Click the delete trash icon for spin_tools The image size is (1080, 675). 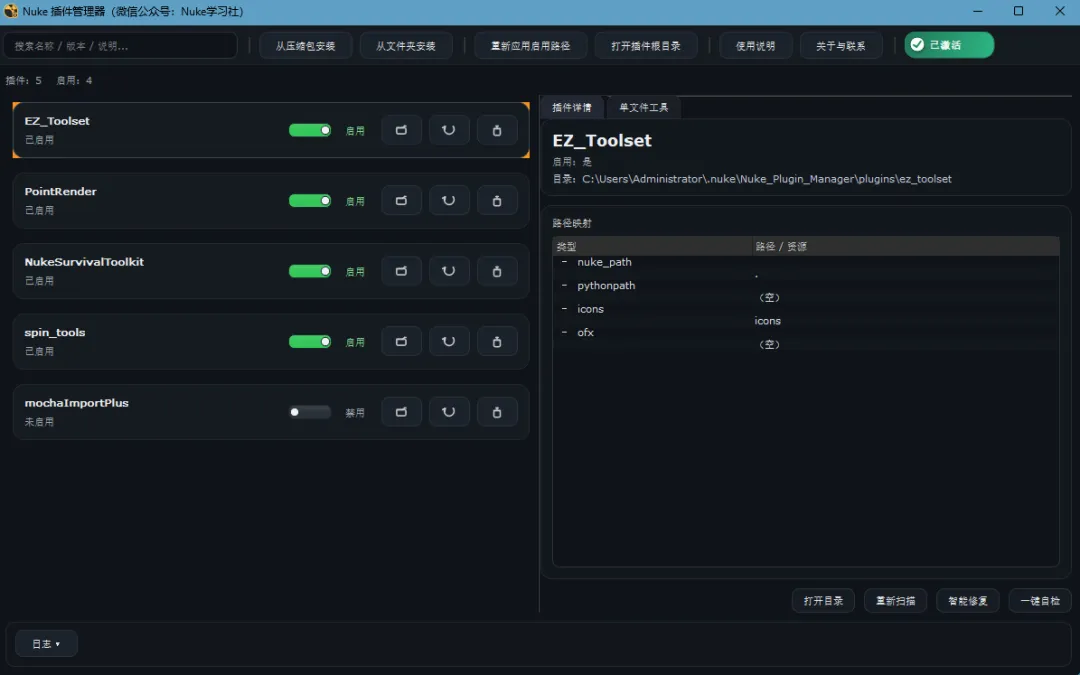pos(497,342)
